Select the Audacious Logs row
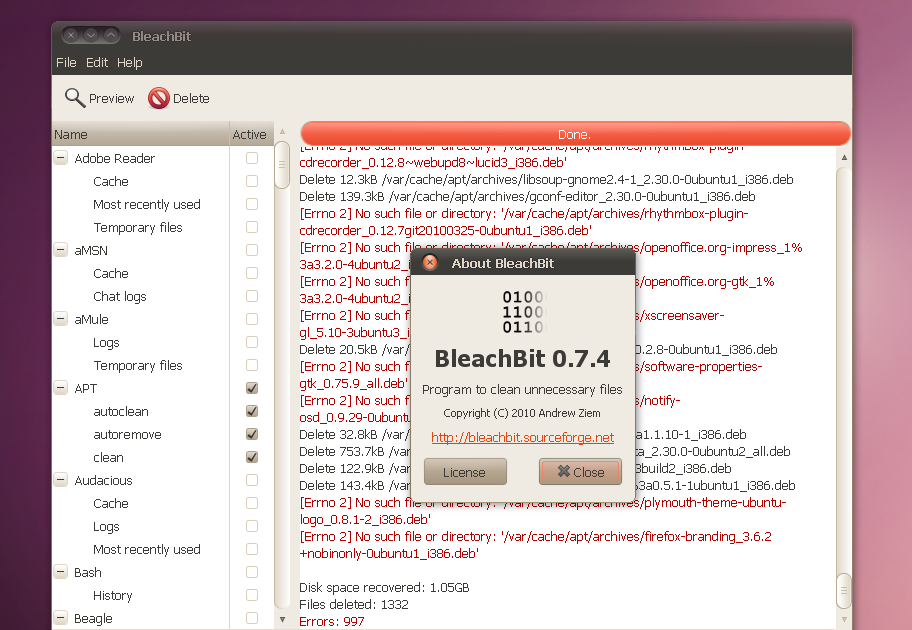The height and width of the screenshot is (630, 912). (x=163, y=526)
